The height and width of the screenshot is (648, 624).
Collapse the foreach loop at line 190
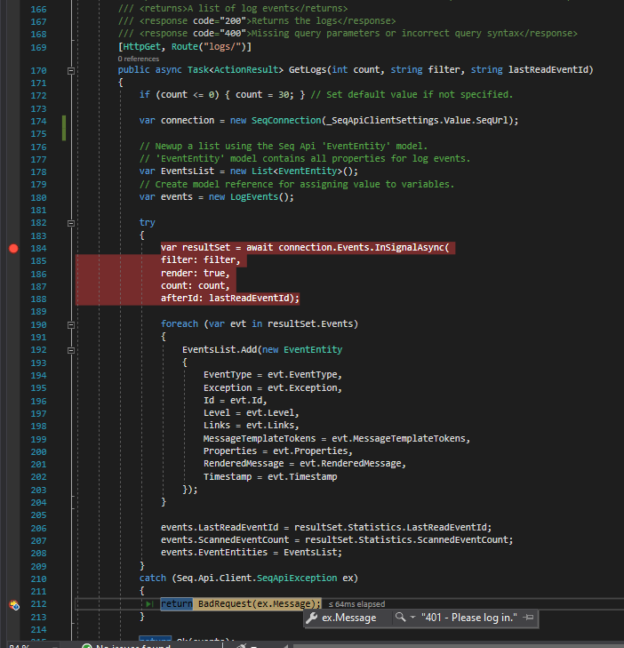pyautogui.click(x=71, y=325)
